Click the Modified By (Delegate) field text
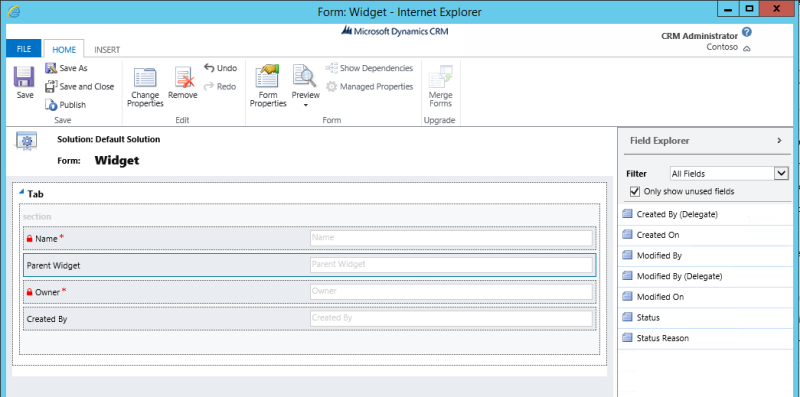The image size is (800, 397). [679, 276]
